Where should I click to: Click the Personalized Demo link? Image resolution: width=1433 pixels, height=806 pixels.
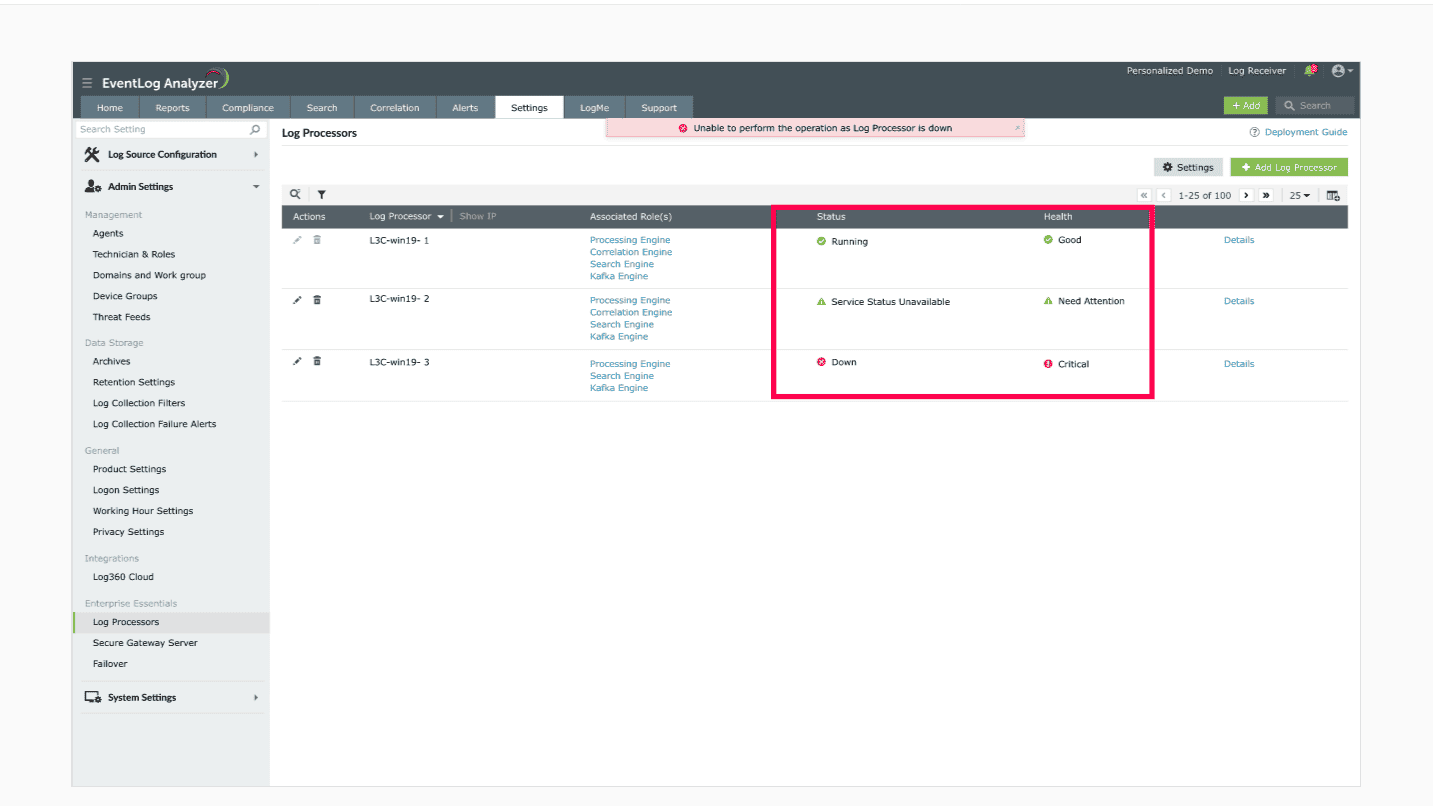(x=1170, y=71)
